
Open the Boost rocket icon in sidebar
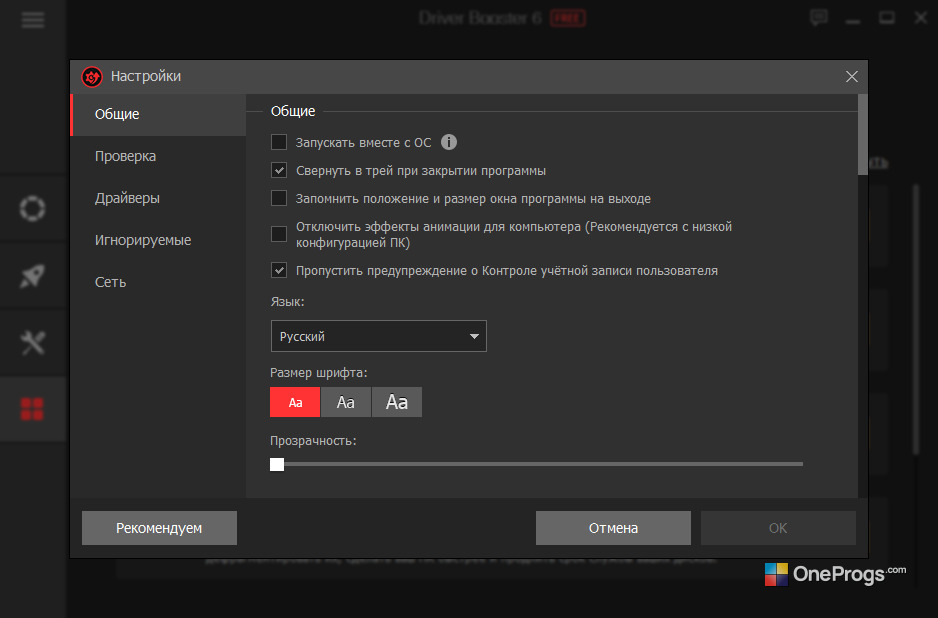pyautogui.click(x=32, y=276)
